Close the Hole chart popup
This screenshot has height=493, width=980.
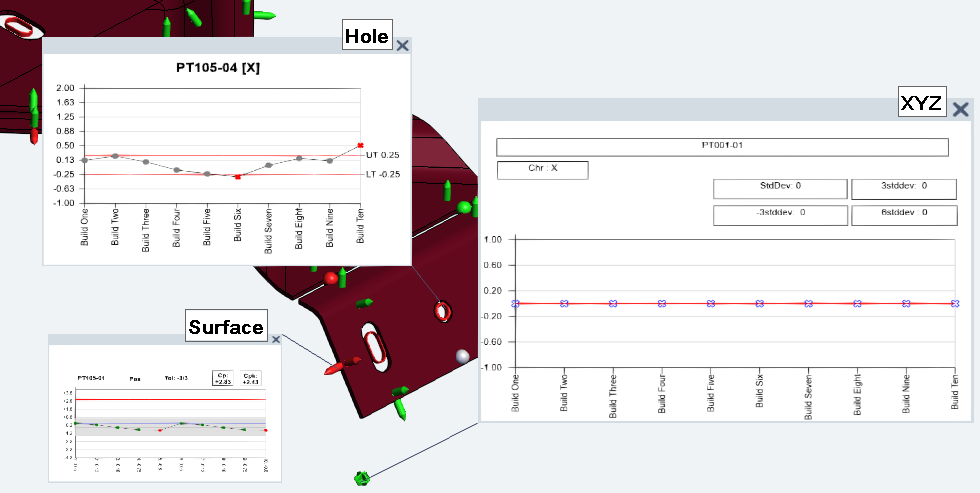(x=402, y=45)
